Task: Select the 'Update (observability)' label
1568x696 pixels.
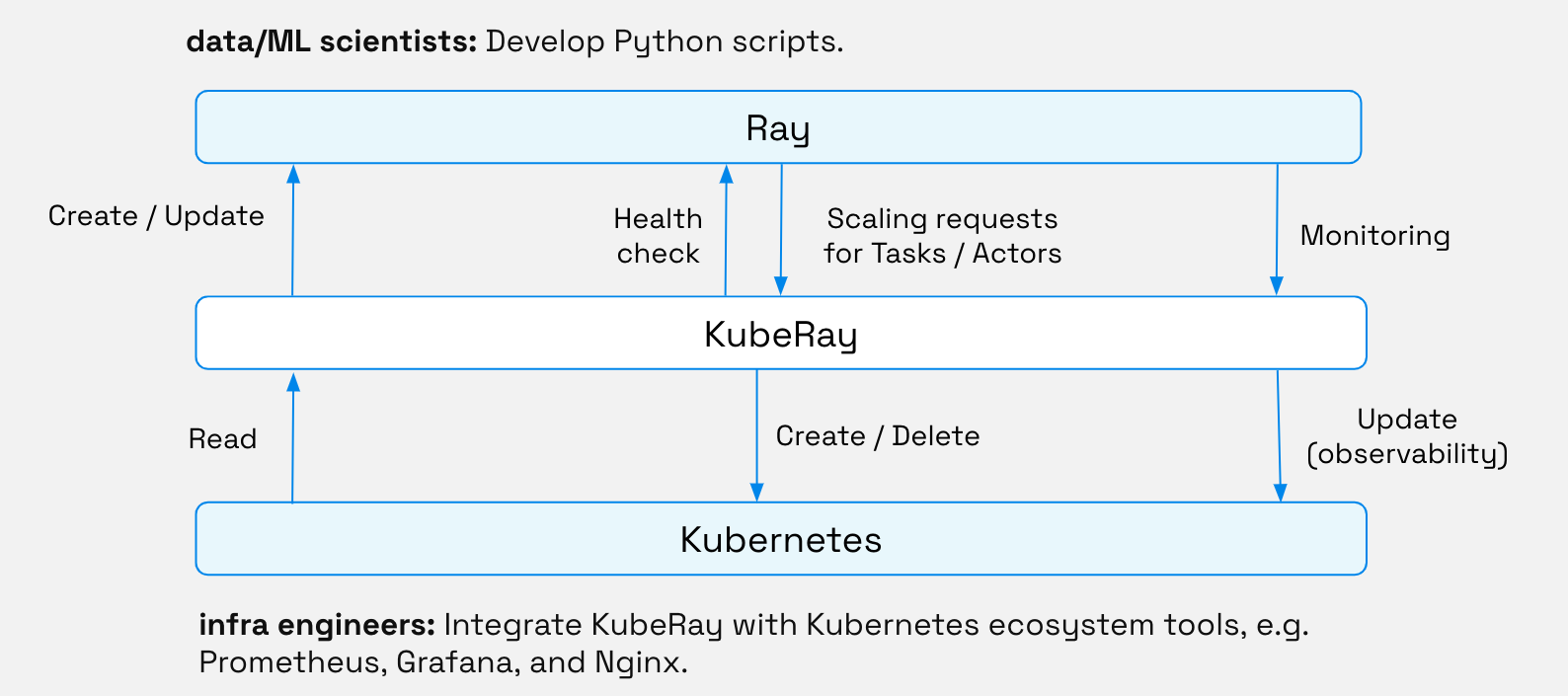Action: pyautogui.click(x=1407, y=437)
